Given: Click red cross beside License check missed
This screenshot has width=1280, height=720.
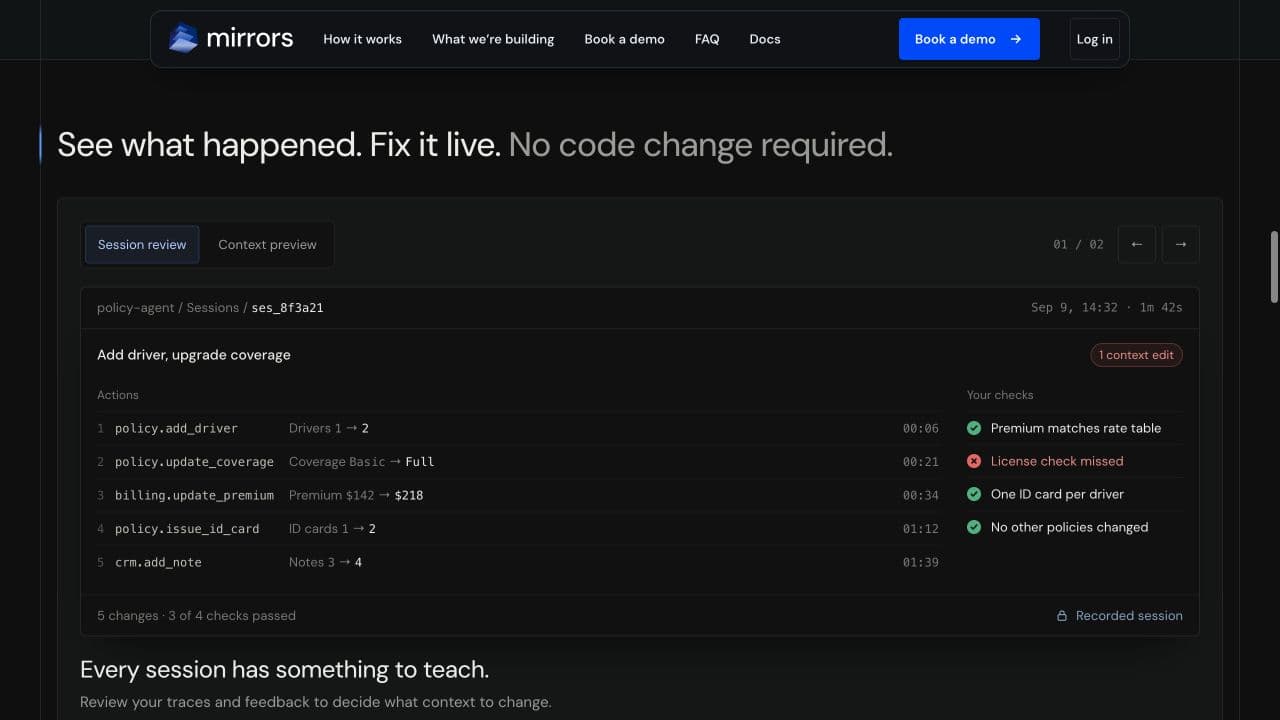Looking at the screenshot, I should pos(974,461).
